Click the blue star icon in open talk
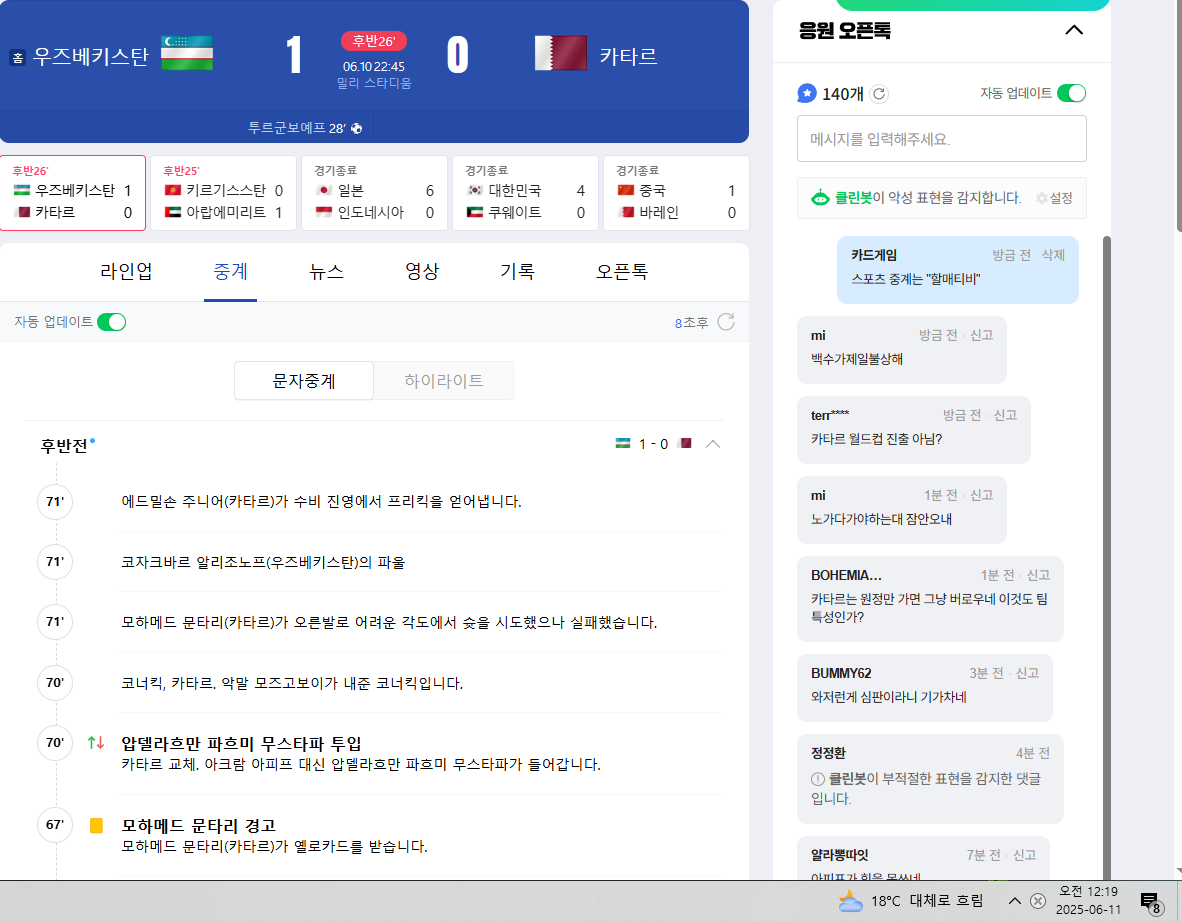Image resolution: width=1182 pixels, height=921 pixels. click(x=807, y=93)
